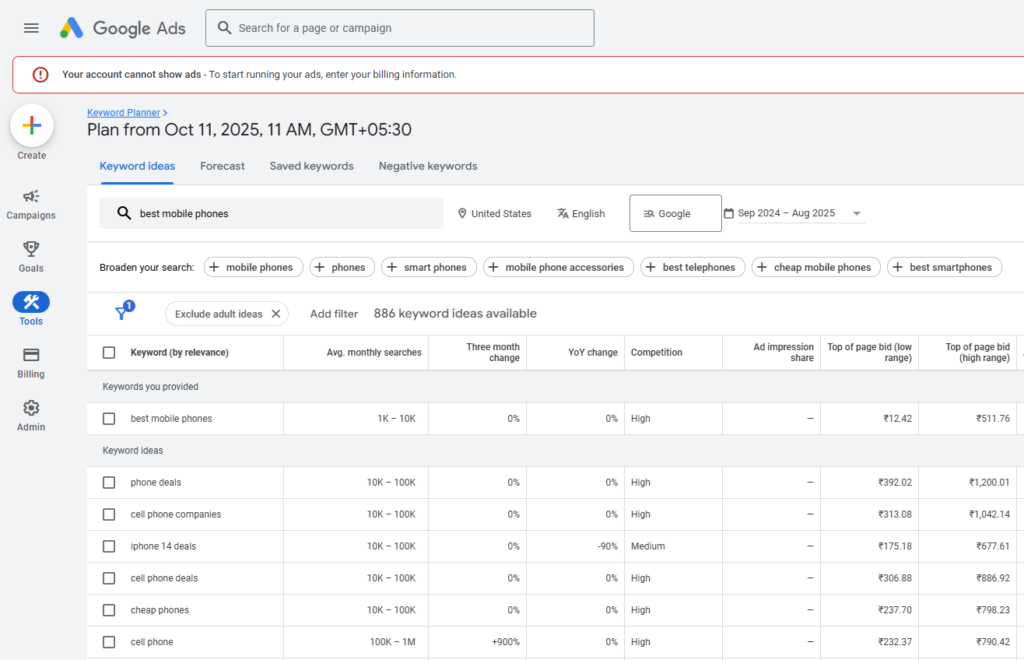Select the Tools wrench icon
This screenshot has height=660, width=1024.
click(31, 302)
